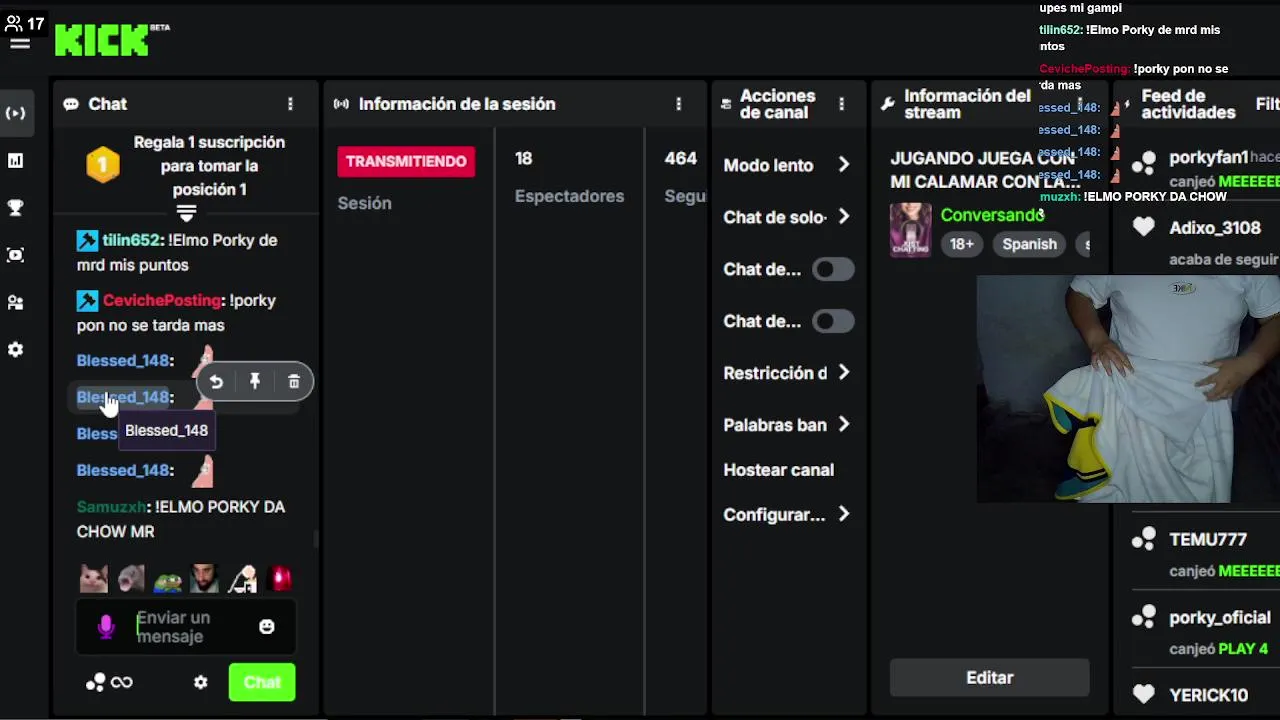Open the Filt... option in Feed de actividades
The height and width of the screenshot is (720, 1280).
1267,104
